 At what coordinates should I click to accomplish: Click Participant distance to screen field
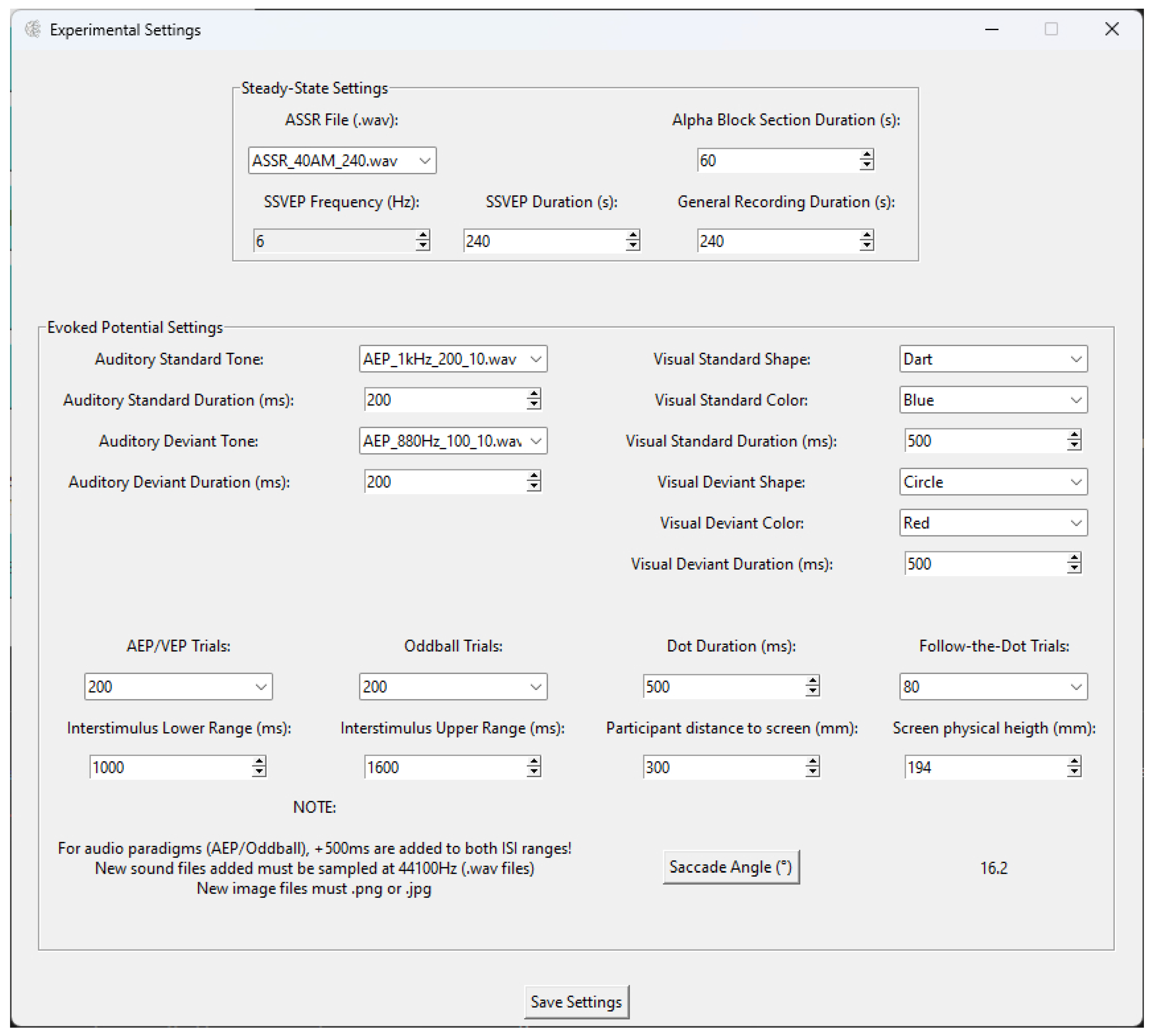coord(723,768)
